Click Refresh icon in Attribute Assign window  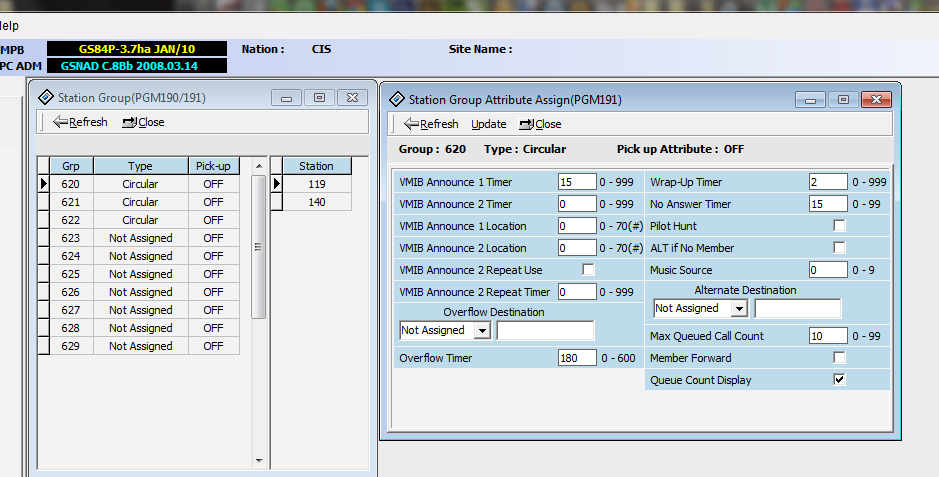(411, 124)
